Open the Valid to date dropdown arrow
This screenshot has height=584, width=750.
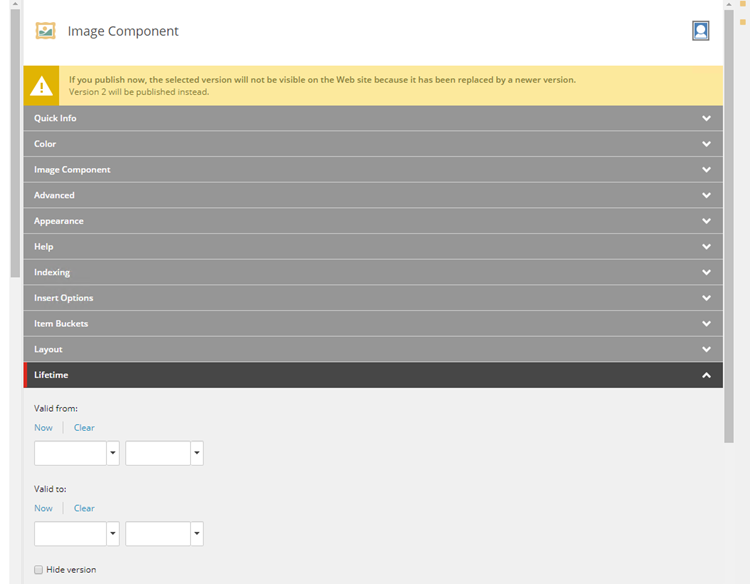coord(113,534)
